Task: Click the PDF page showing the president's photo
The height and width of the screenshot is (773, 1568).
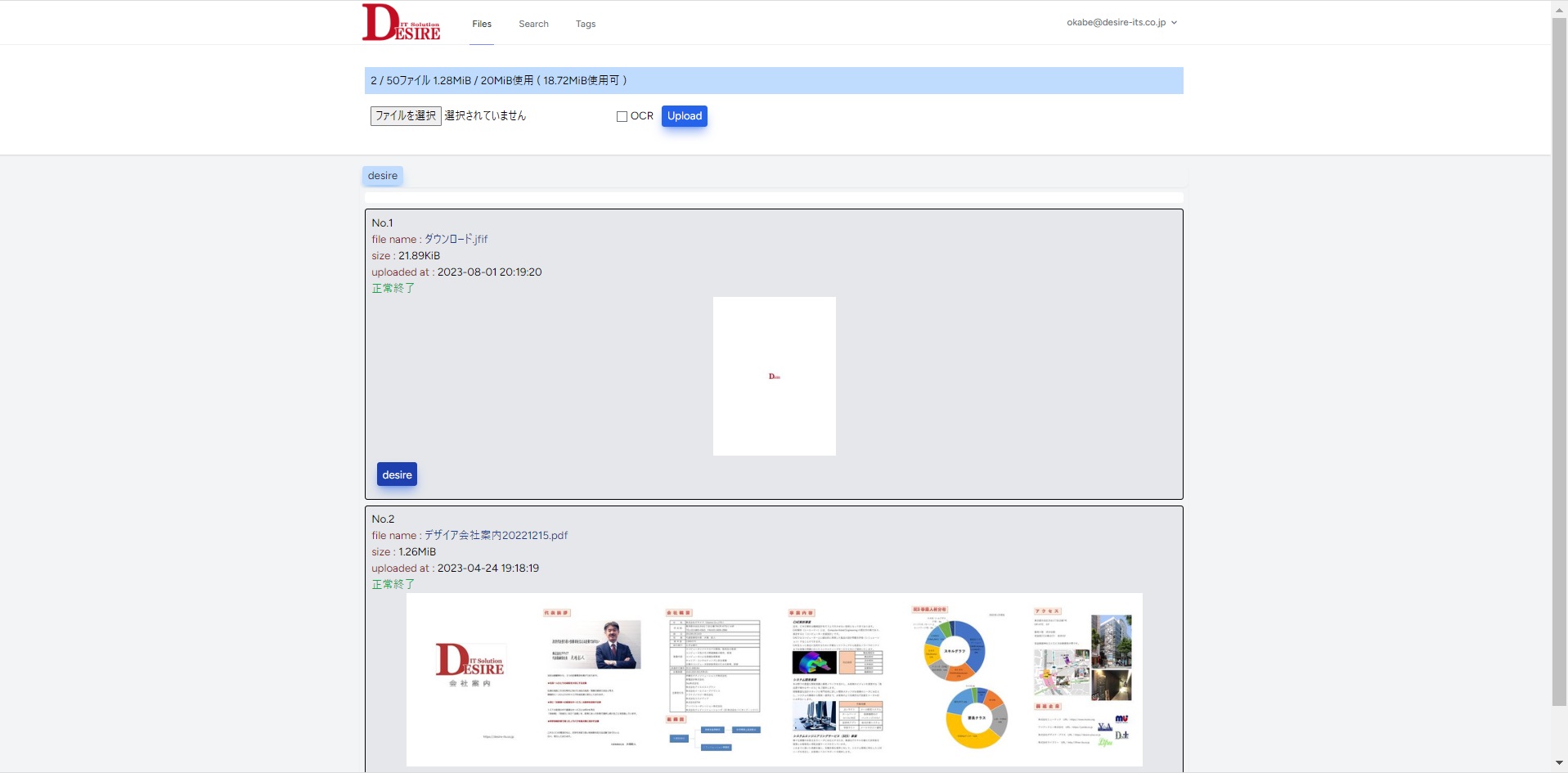Action: (x=591, y=679)
